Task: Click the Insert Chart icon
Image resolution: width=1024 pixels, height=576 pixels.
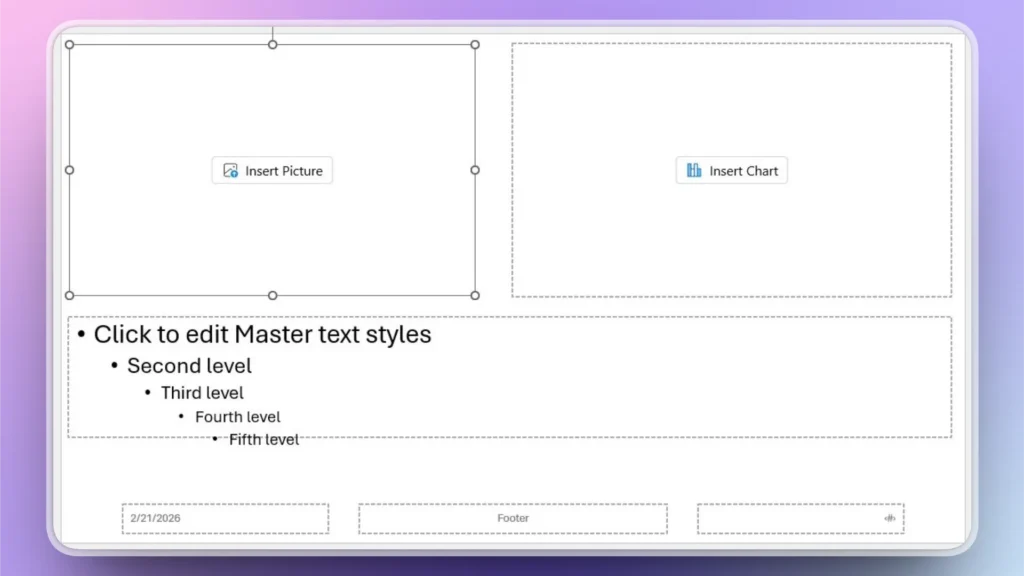Action: click(x=693, y=170)
